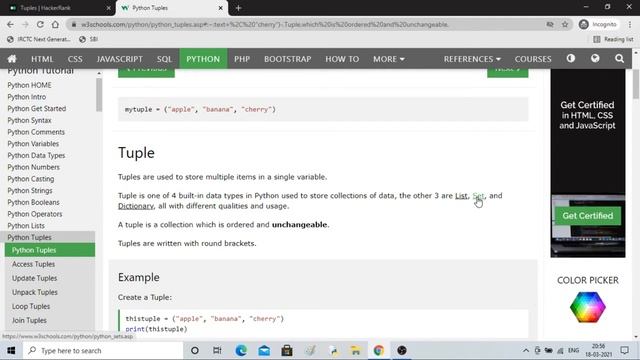Follow the Set link in paragraph

(x=478, y=196)
